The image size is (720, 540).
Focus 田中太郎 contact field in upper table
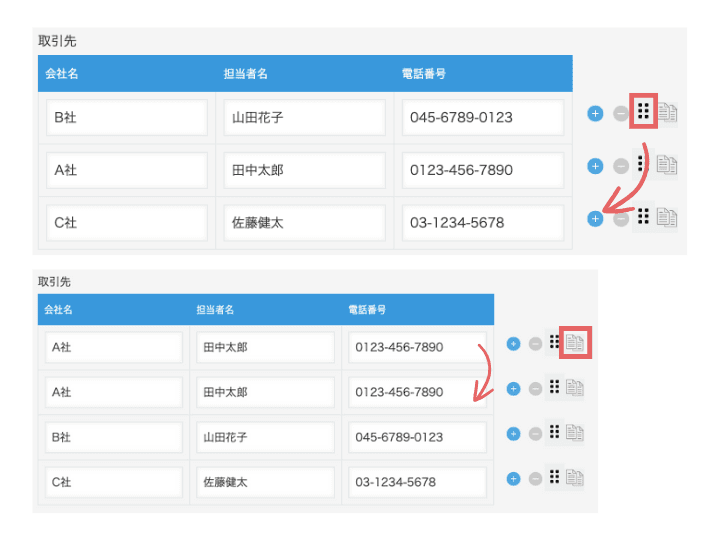coord(304,170)
